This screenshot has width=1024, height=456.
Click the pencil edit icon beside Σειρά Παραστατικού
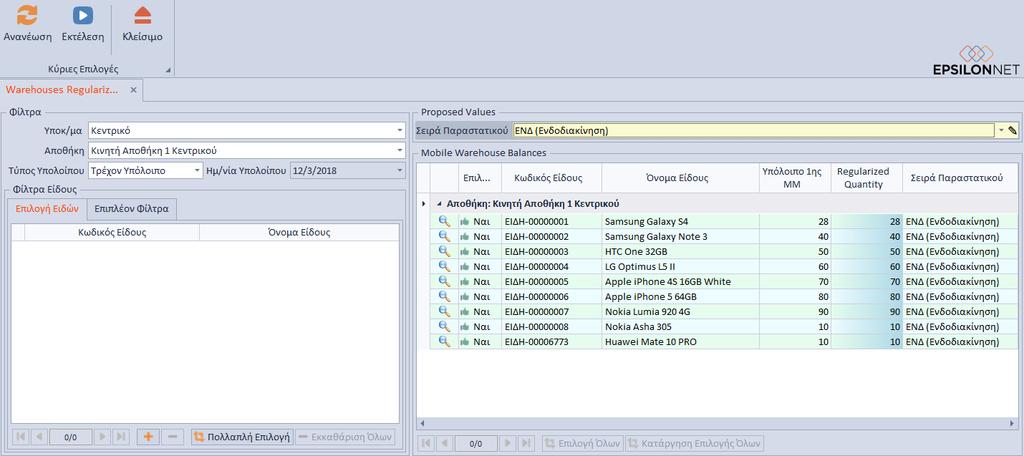(1012, 131)
